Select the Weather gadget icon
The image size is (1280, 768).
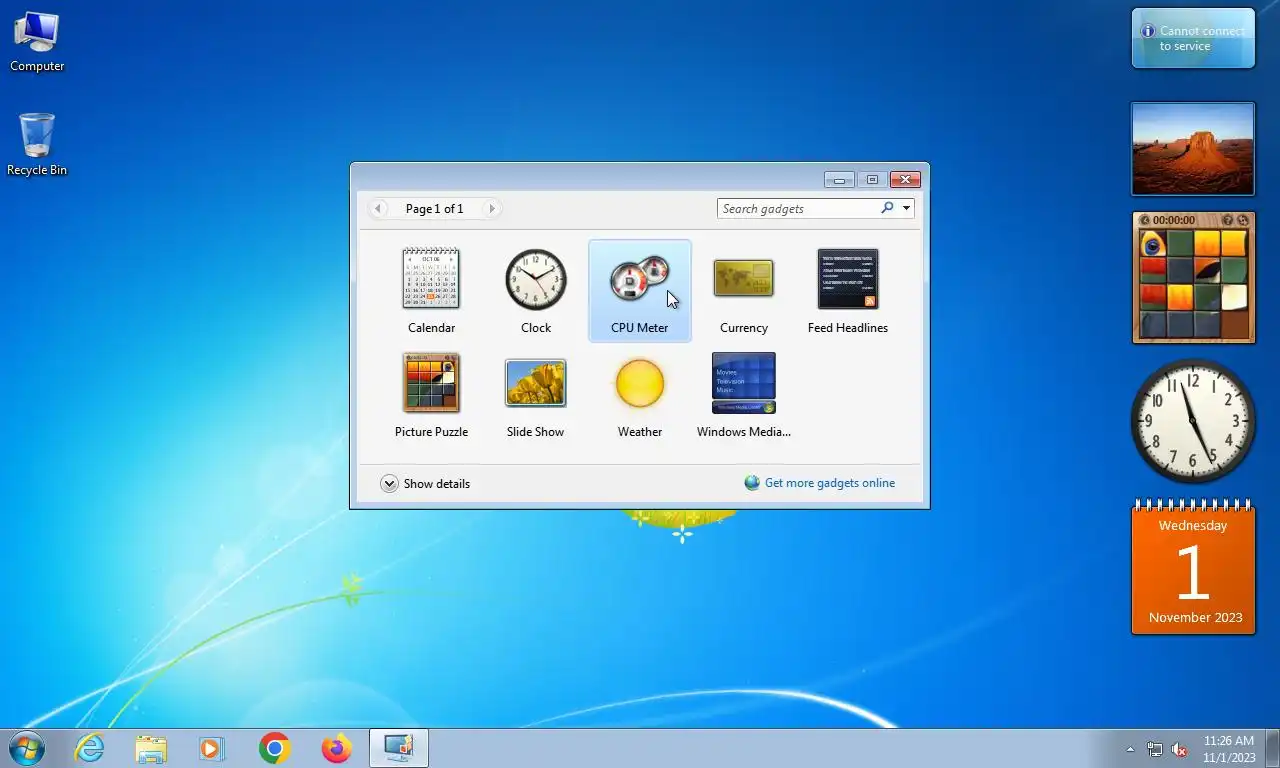[x=640, y=384]
